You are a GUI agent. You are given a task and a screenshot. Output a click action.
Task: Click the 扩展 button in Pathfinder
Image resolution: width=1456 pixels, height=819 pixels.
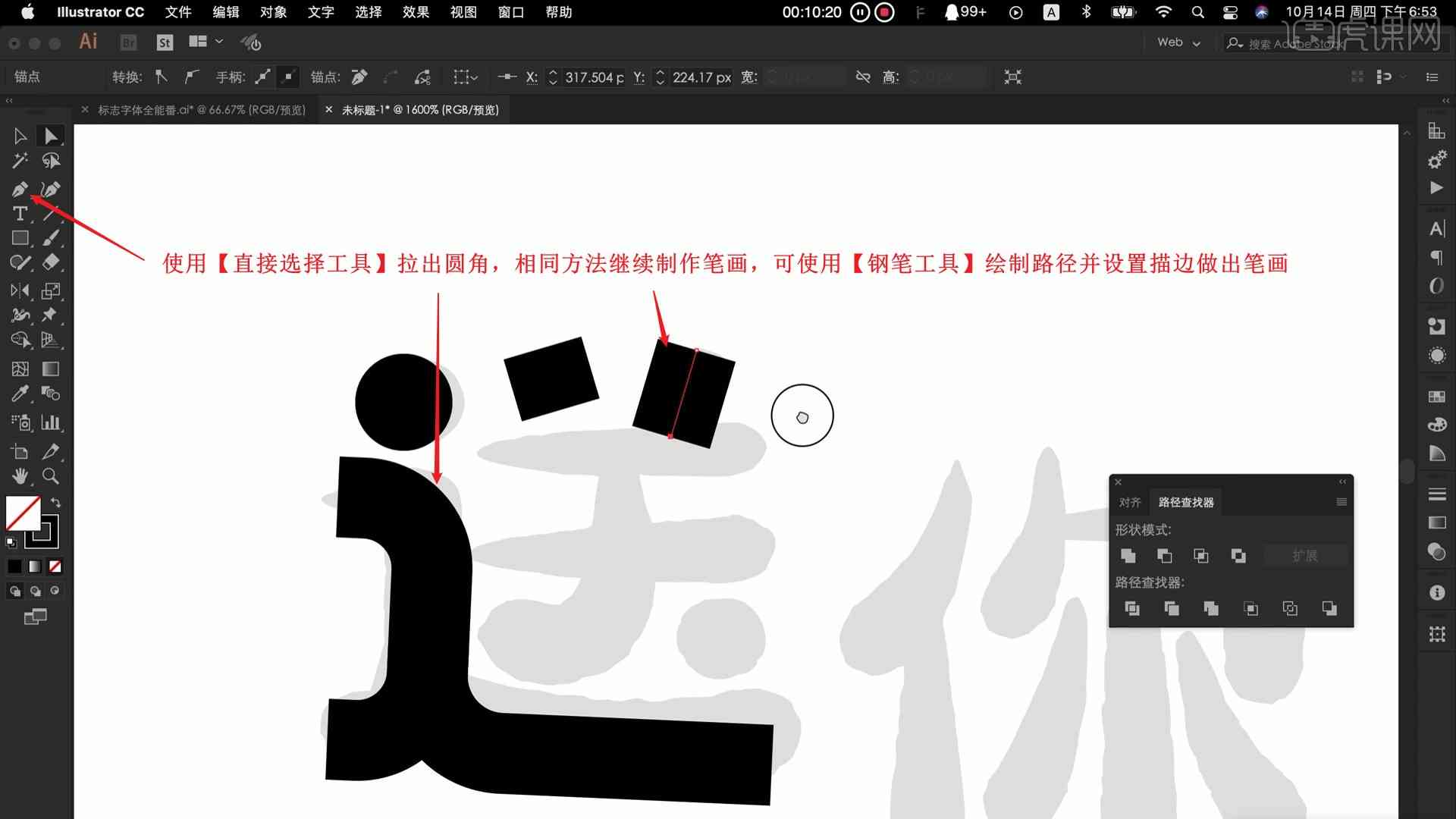point(1304,555)
